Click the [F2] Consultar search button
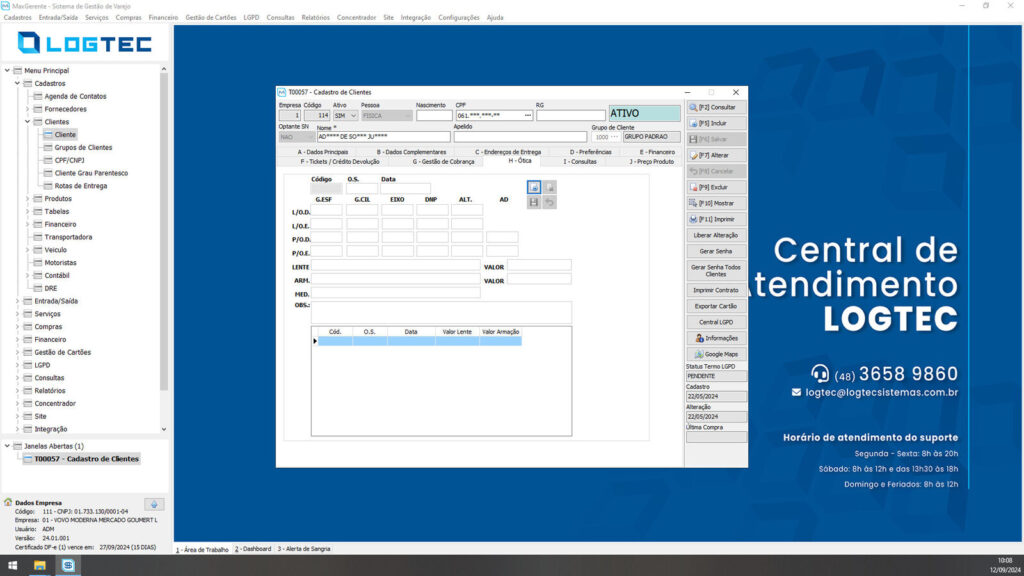The image size is (1024, 576). (716, 107)
